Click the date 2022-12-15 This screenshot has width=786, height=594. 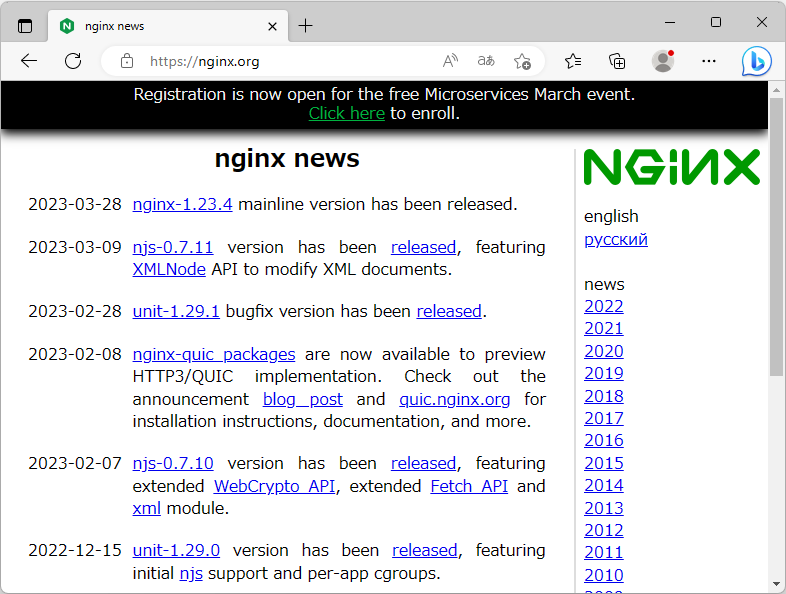[x=75, y=550]
